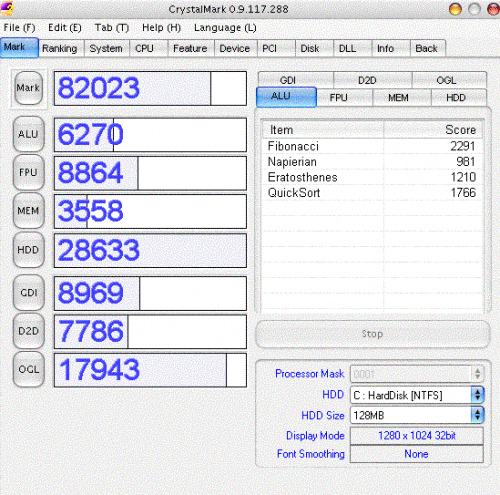500x495 pixels.
Task: Click the OGL score 17943
Action: pyautogui.click(x=150, y=370)
